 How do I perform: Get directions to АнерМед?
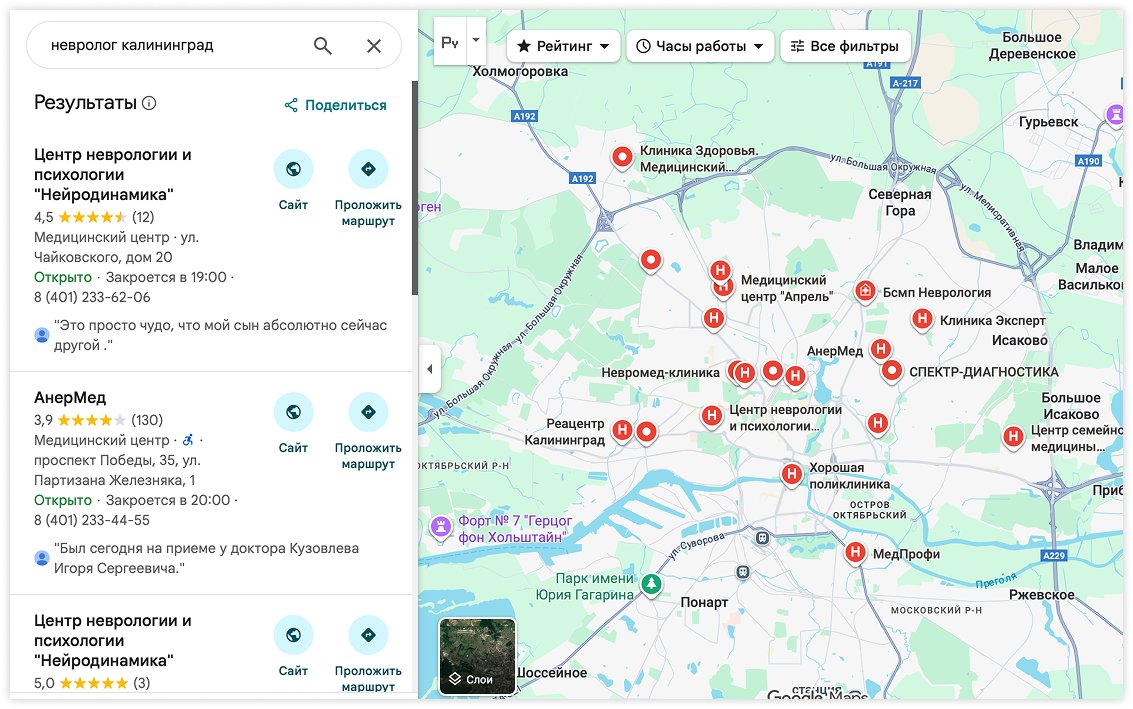tap(368, 412)
